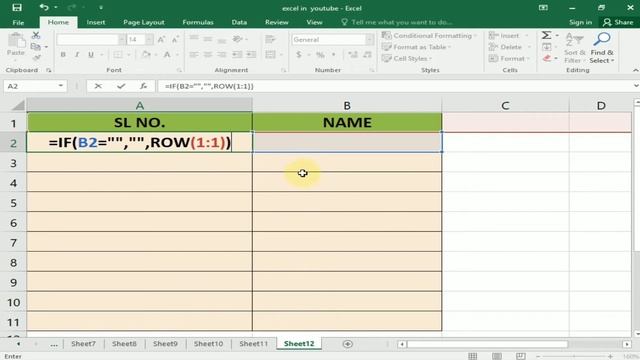Click the Merge & Center icon
This screenshot has width=640, height=360.
[270, 55]
